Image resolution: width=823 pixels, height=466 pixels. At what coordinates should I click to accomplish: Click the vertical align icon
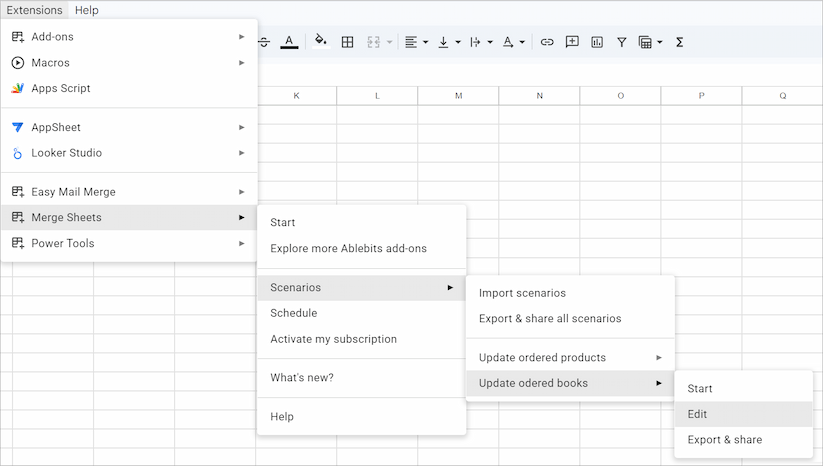[x=444, y=42]
